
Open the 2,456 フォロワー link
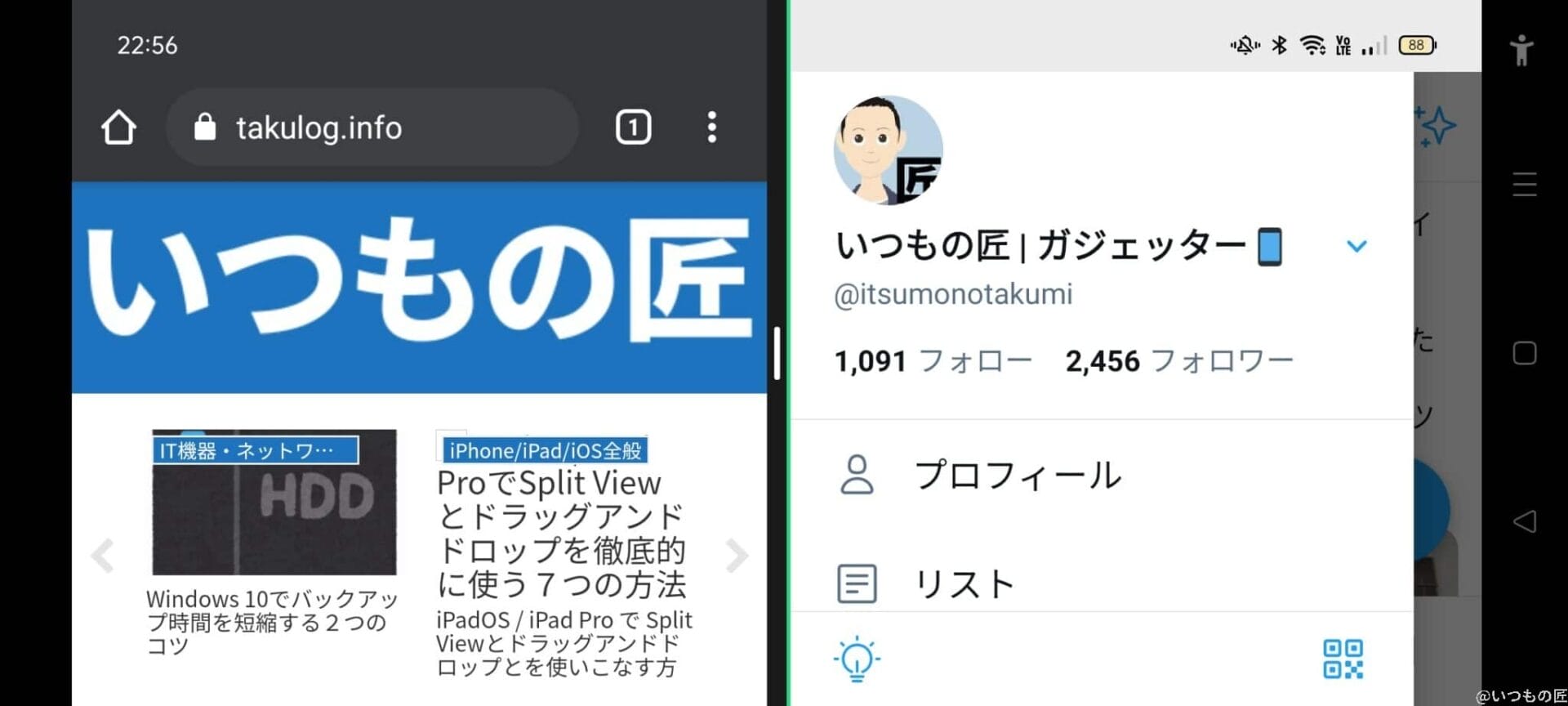(1179, 360)
